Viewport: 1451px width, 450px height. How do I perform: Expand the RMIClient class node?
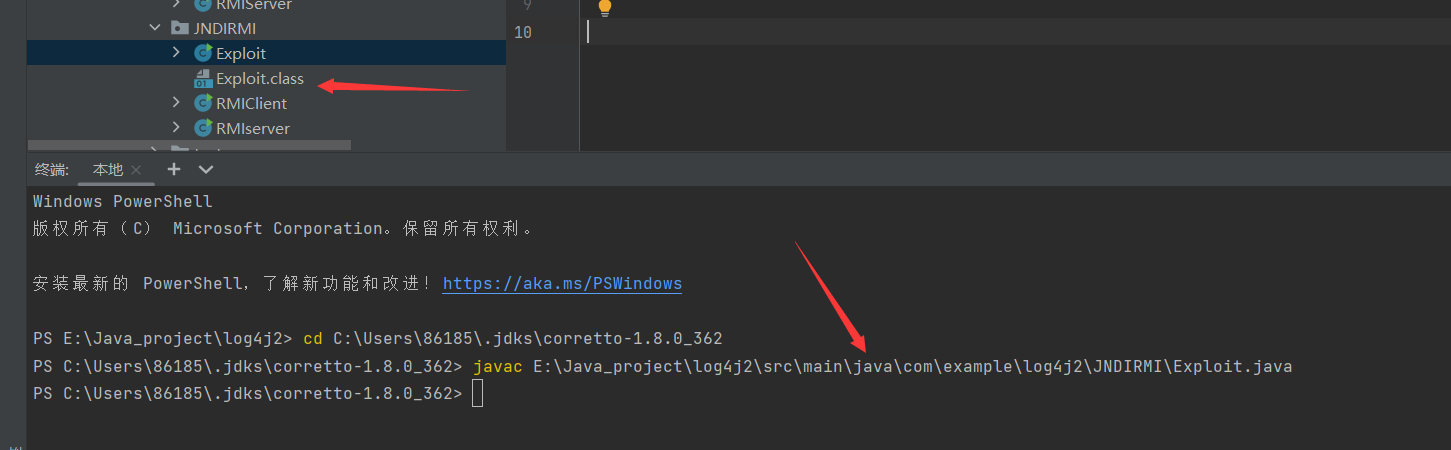177,103
